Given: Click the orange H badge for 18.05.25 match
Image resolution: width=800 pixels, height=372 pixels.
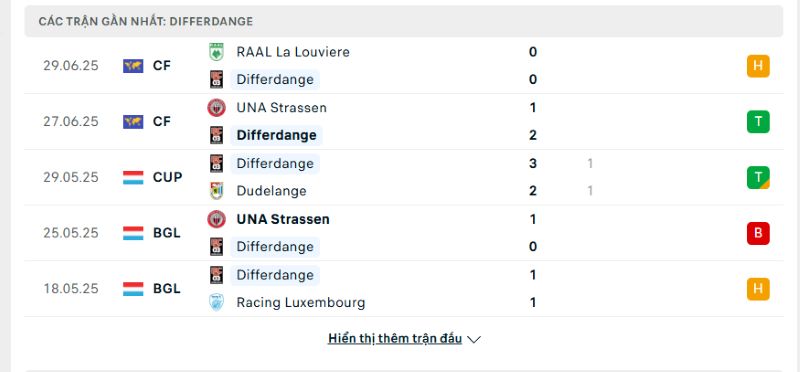Looking at the screenshot, I should click(758, 289).
